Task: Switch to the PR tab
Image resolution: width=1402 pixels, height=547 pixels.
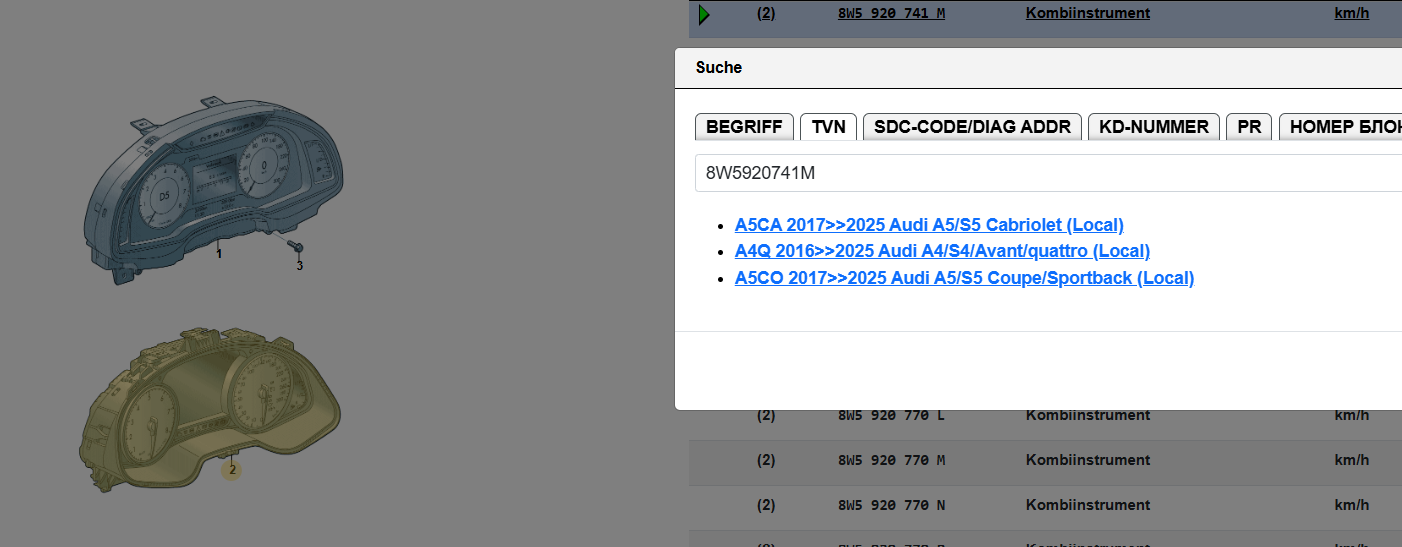Action: tap(1249, 127)
